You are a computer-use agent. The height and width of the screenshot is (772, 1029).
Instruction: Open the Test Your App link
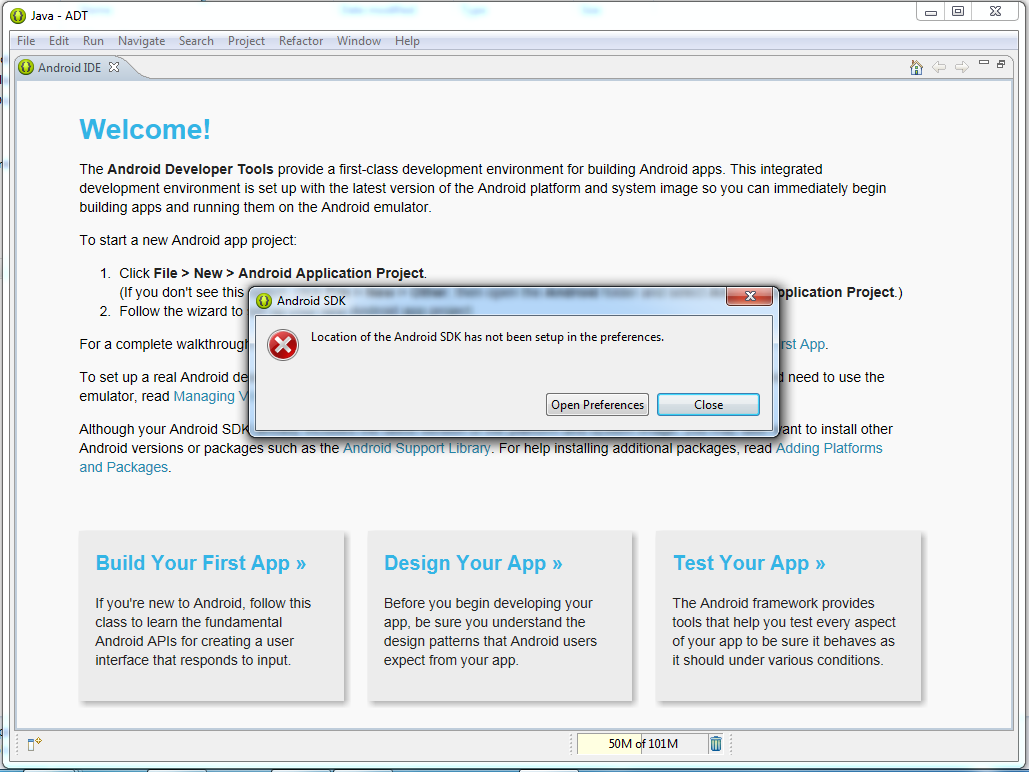749,563
